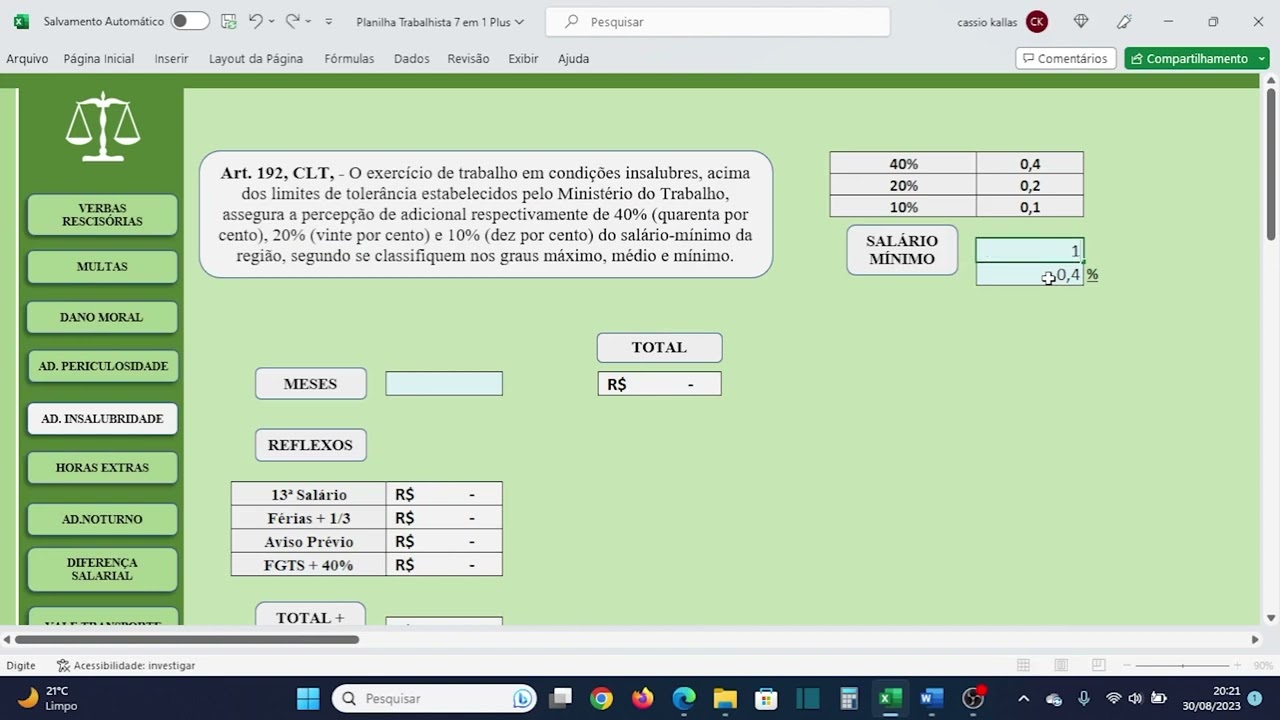Go to AD.NOTURNO sheet button
Screen dimensions: 1280x720
(102, 519)
